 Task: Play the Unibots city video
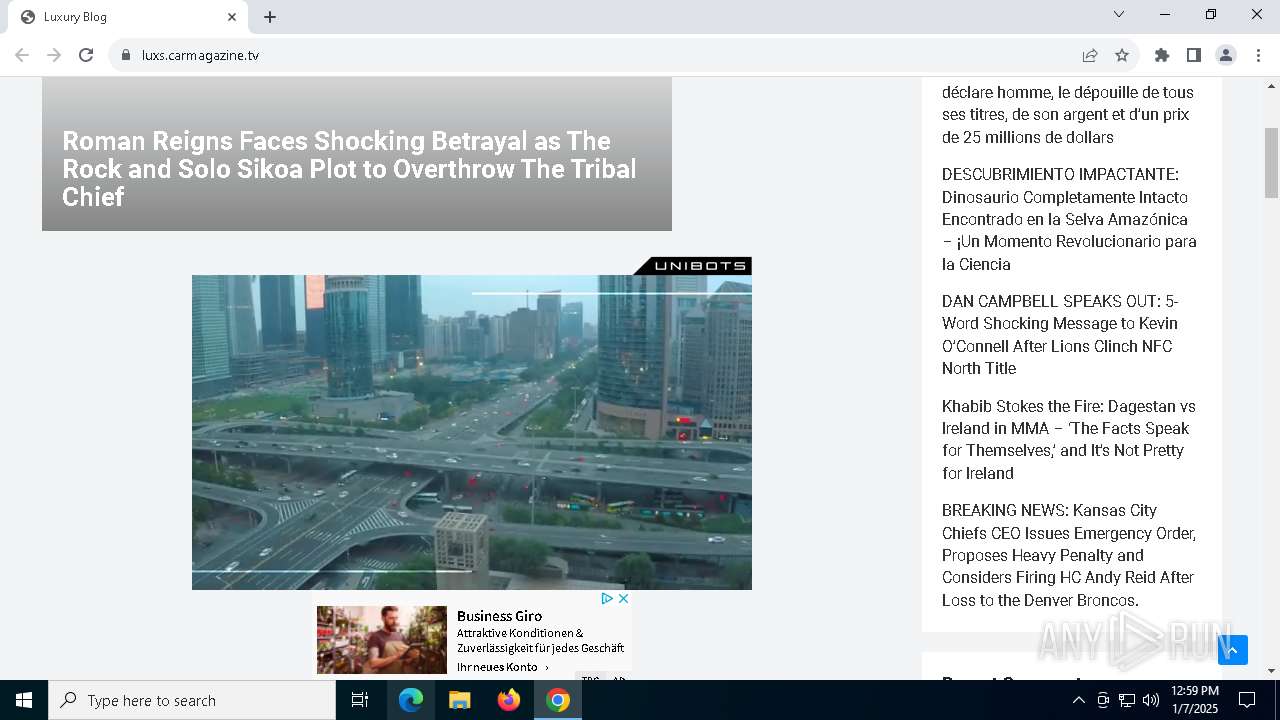[x=472, y=432]
